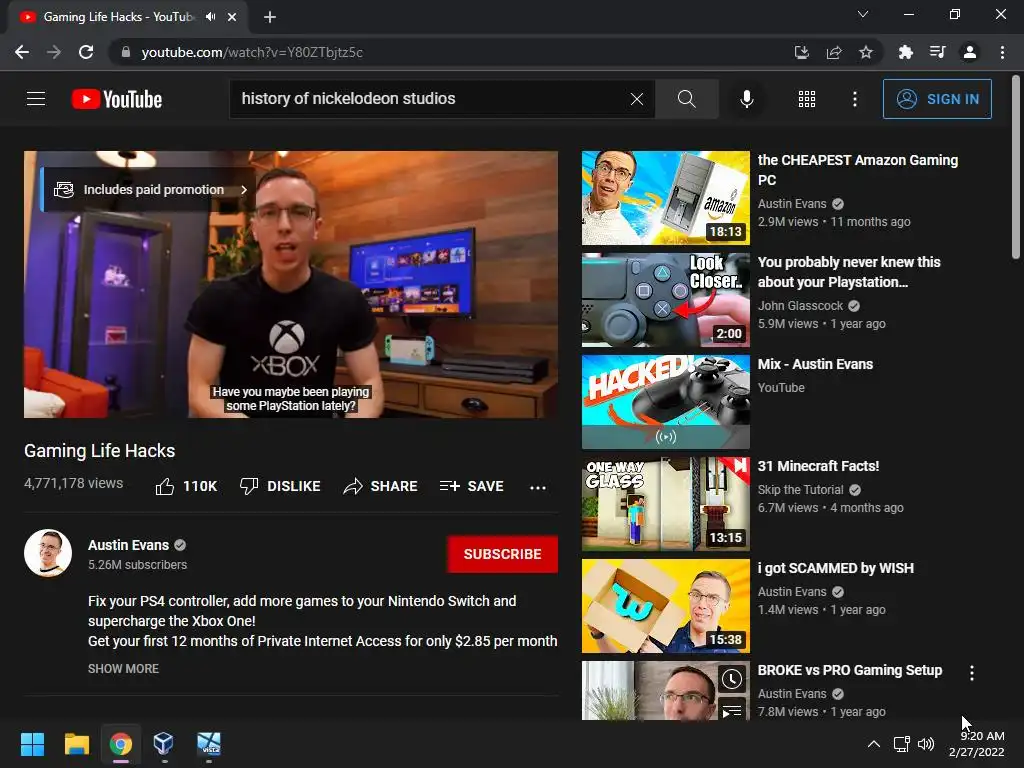1024x768 pixels.
Task: Open network icon in system tray
Action: pos(901,744)
